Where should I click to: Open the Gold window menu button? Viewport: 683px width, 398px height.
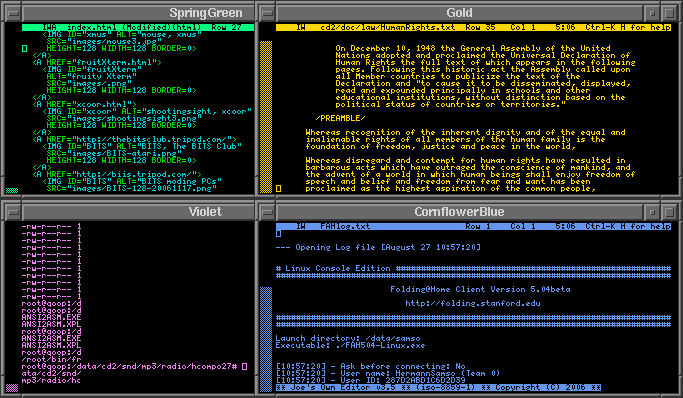pyautogui.click(x=267, y=13)
